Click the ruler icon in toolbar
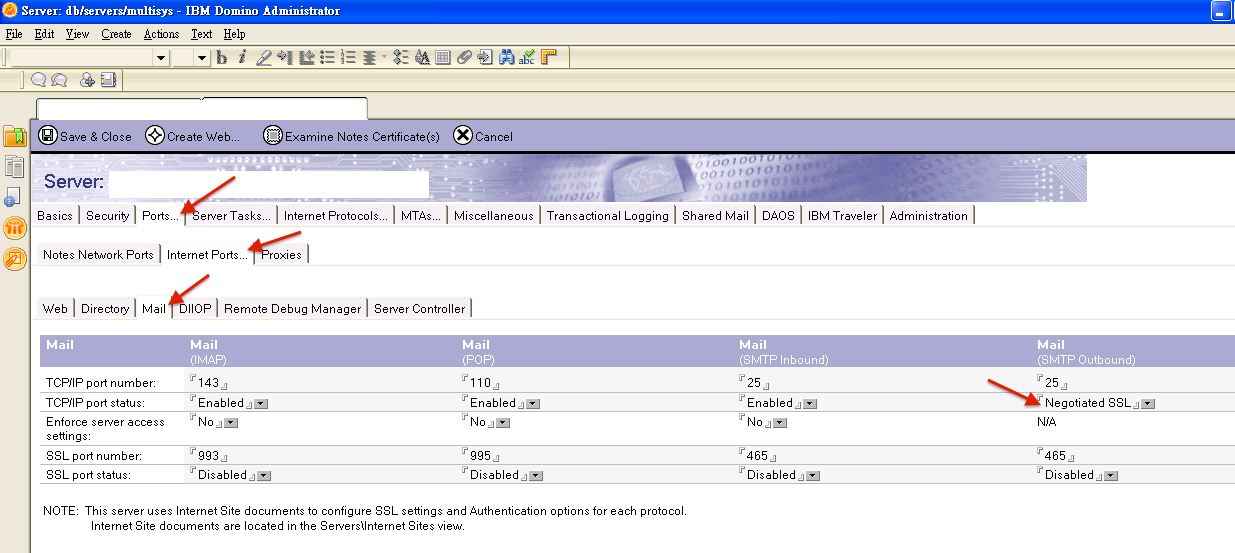The width and height of the screenshot is (1235, 553). tap(548, 58)
